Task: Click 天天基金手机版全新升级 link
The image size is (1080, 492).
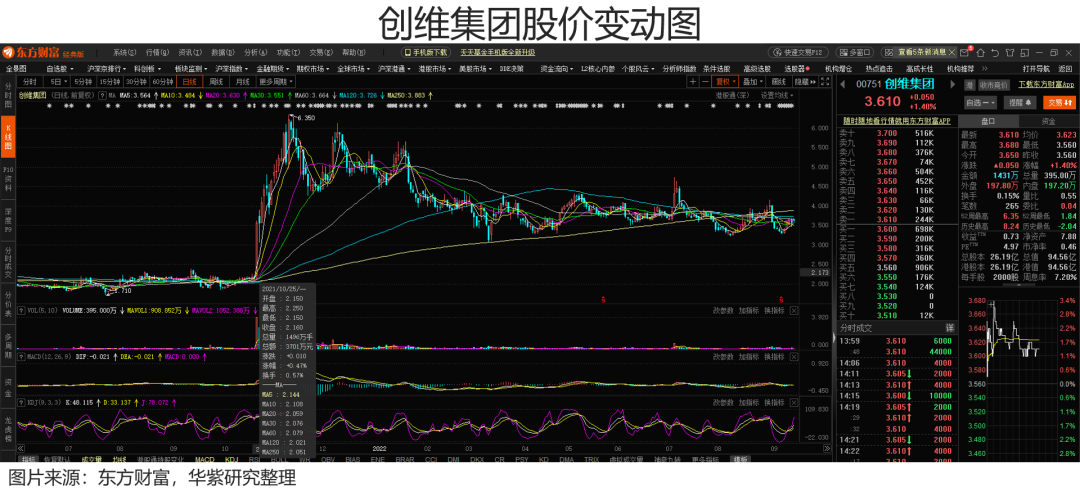Action: (x=498, y=52)
